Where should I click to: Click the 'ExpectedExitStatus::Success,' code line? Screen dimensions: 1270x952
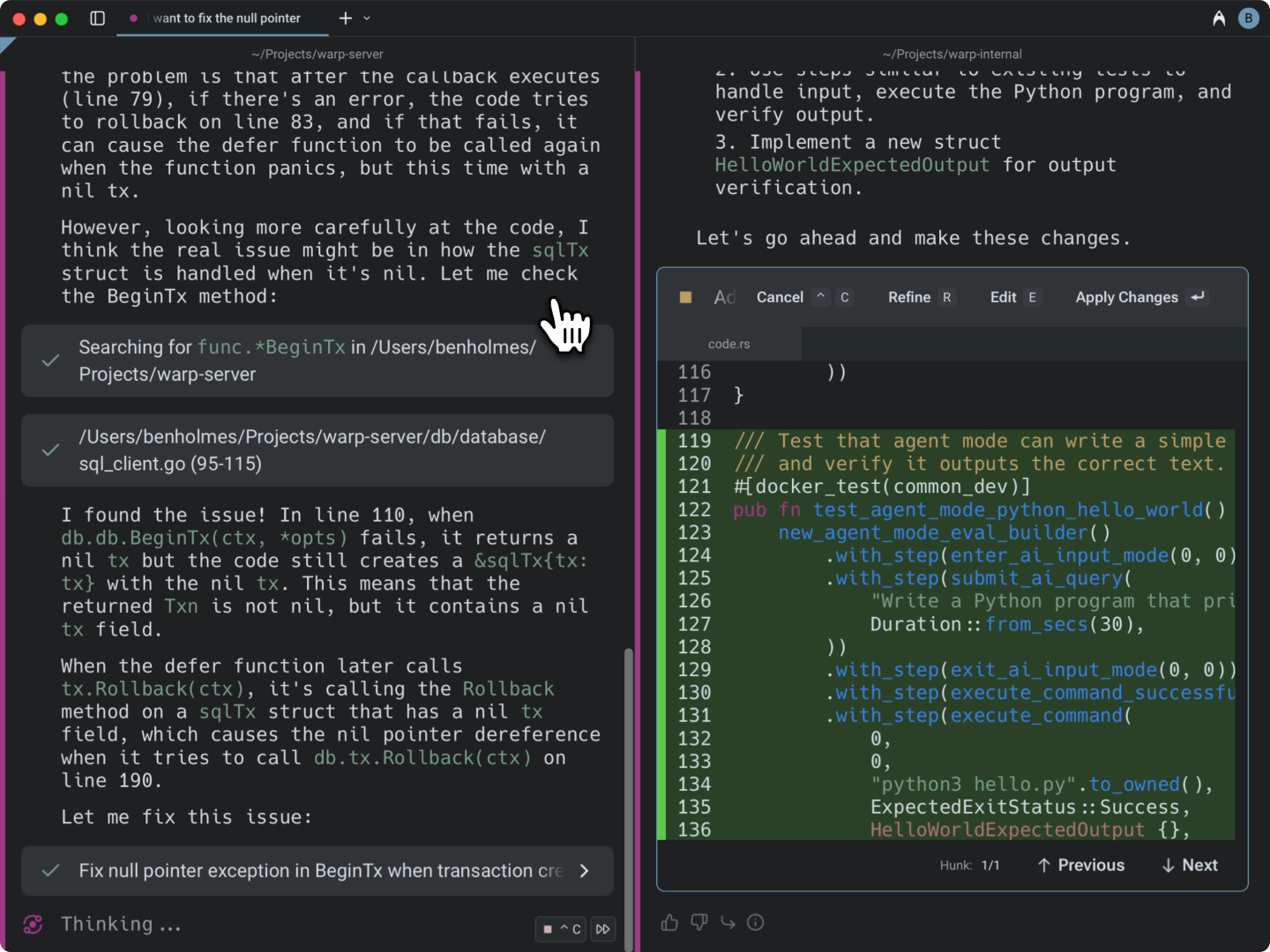[x=1030, y=807]
